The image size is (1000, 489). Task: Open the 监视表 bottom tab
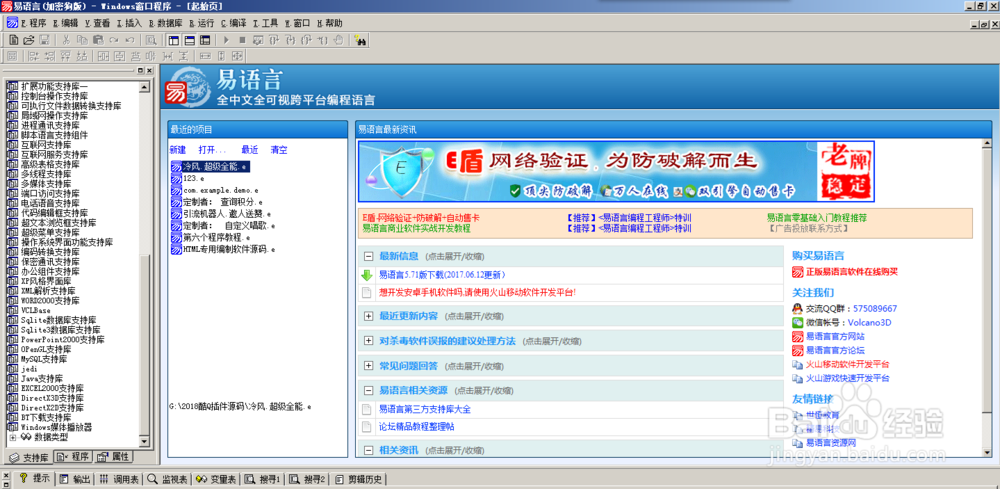(167, 479)
